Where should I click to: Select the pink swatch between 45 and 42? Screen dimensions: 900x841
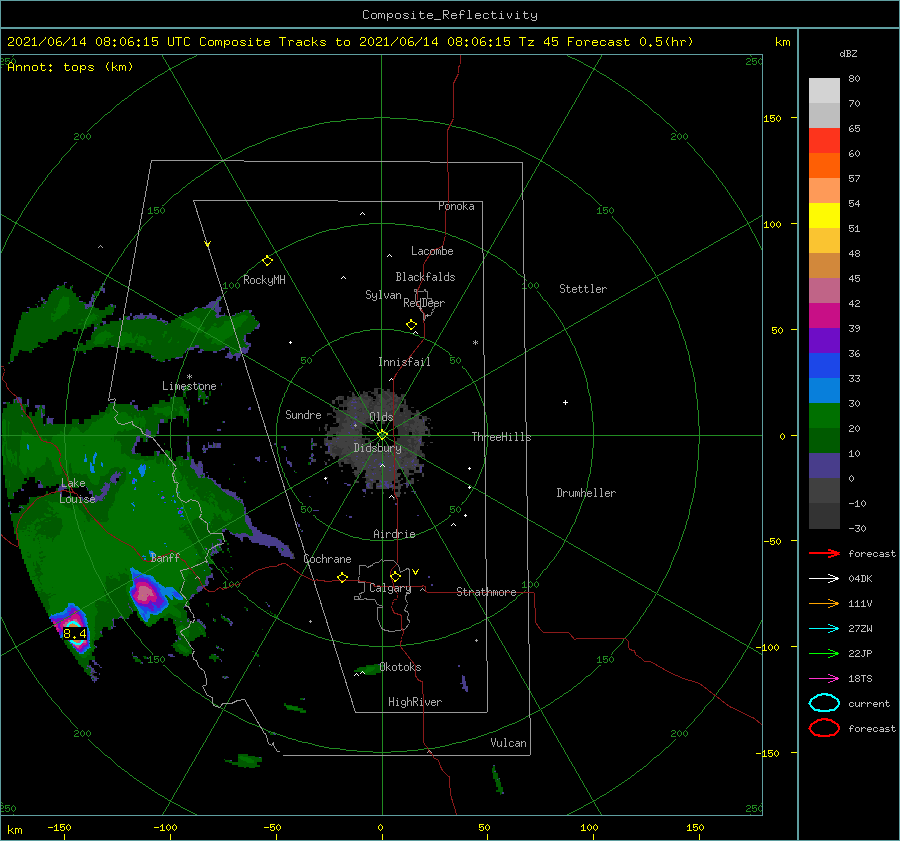(x=824, y=290)
